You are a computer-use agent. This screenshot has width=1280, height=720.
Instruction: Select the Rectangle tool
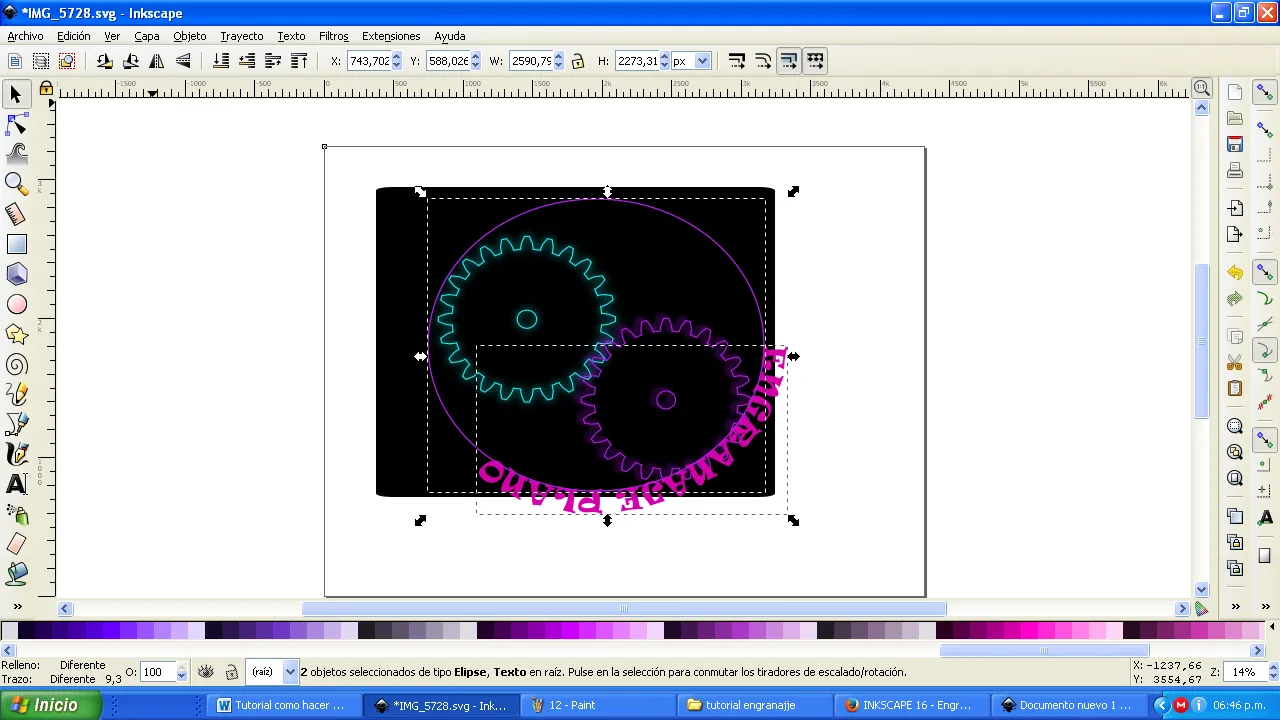coord(16,244)
